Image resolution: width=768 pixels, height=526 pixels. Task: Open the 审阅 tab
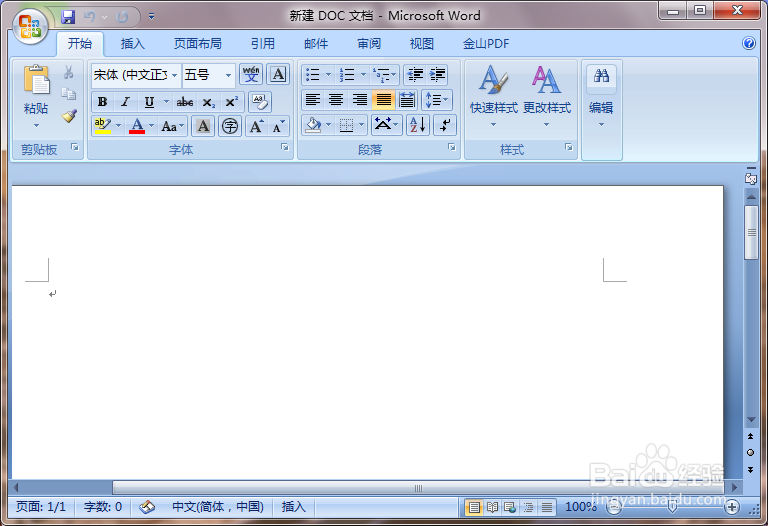(369, 44)
